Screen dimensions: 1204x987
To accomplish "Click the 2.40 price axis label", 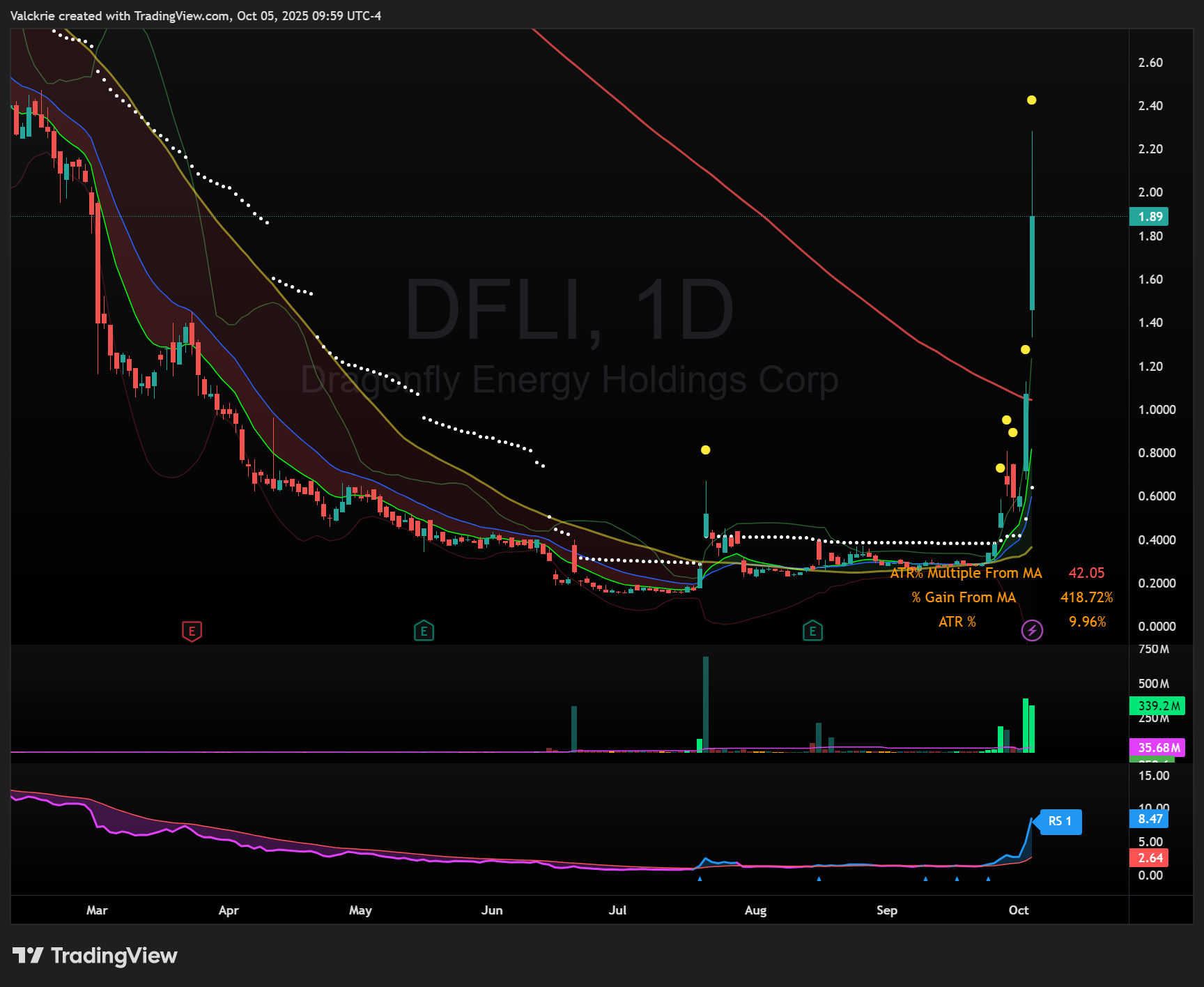I will 1150,106.
